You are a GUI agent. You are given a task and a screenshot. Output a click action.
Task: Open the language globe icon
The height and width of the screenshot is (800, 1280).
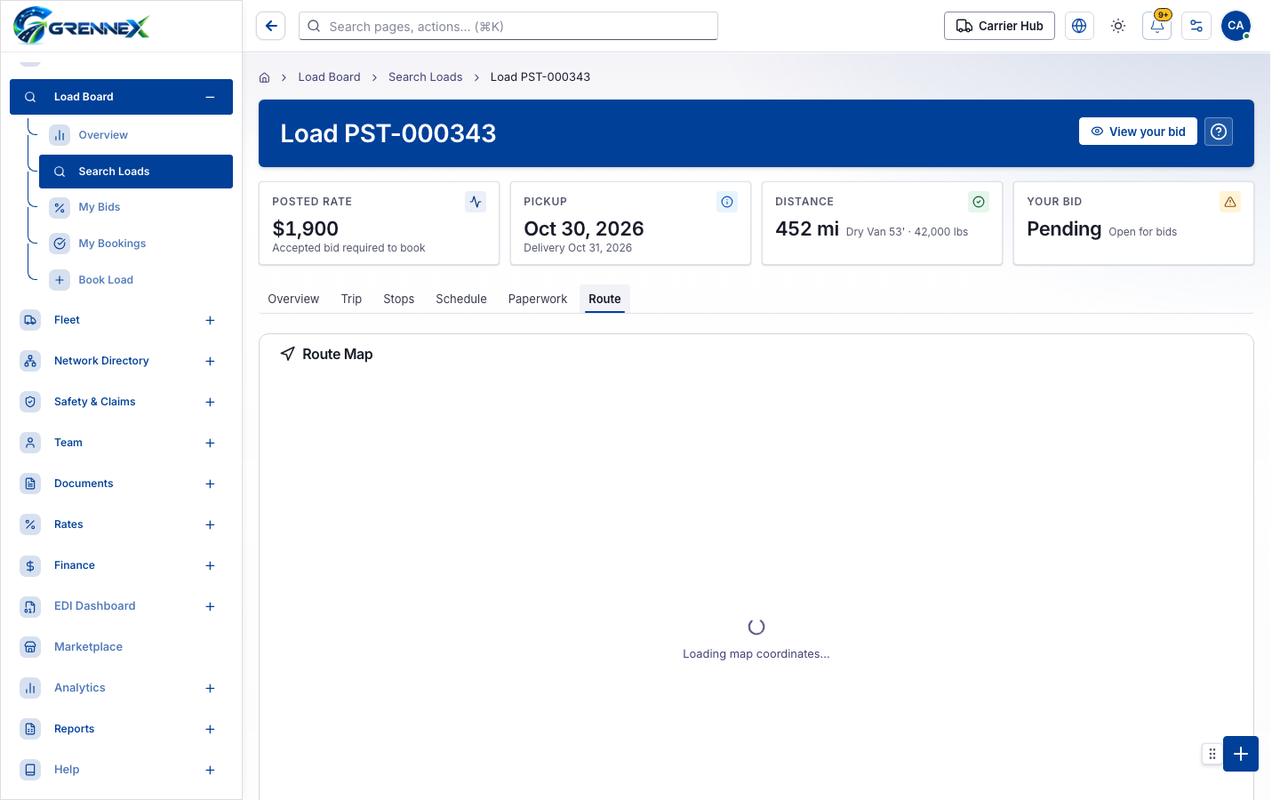click(x=1079, y=26)
